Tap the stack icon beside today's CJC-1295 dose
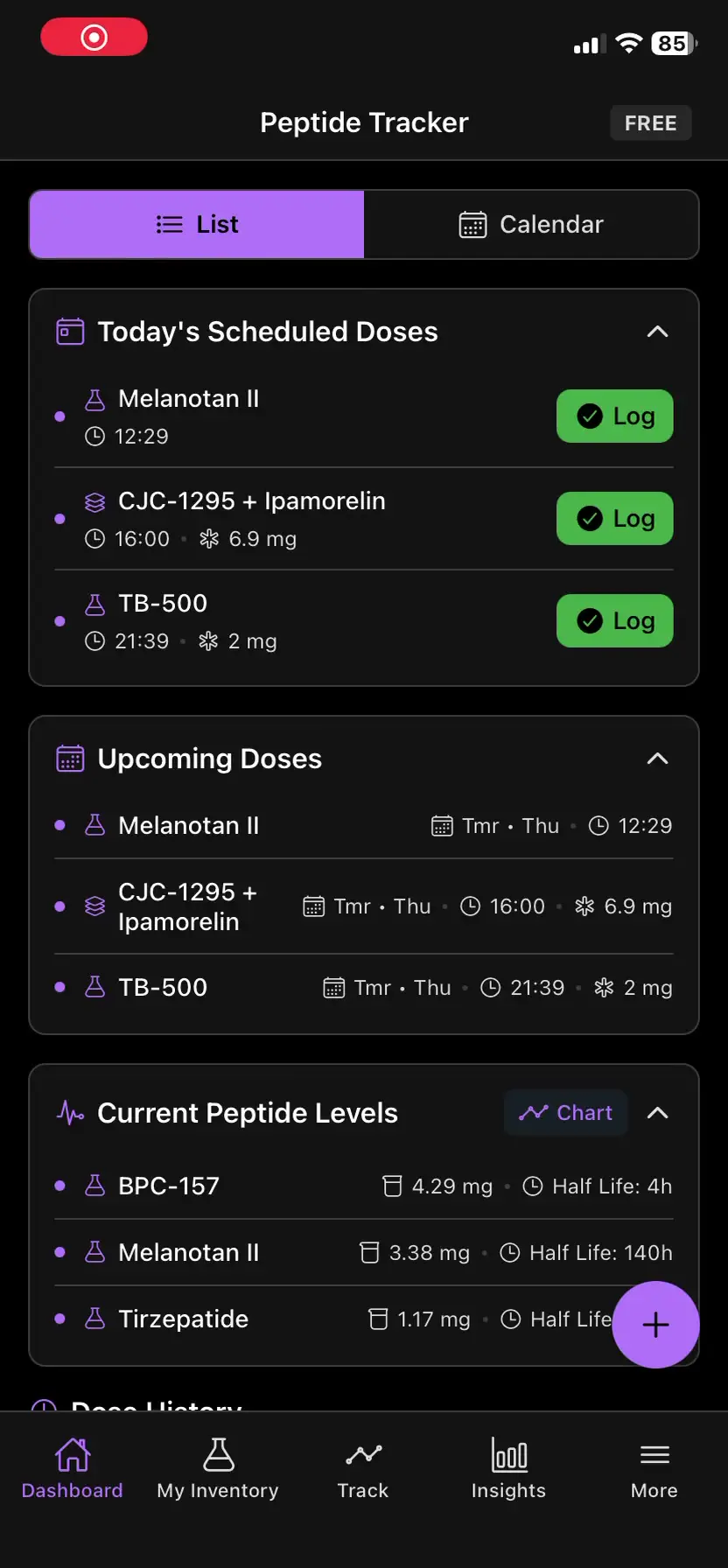Image resolution: width=728 pixels, height=1568 pixels. (94, 502)
